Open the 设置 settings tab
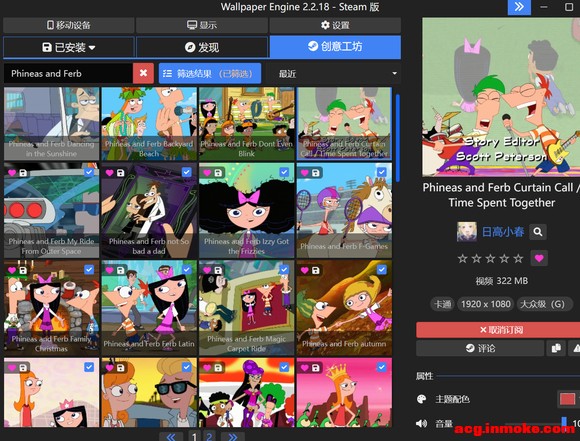 pos(335,25)
